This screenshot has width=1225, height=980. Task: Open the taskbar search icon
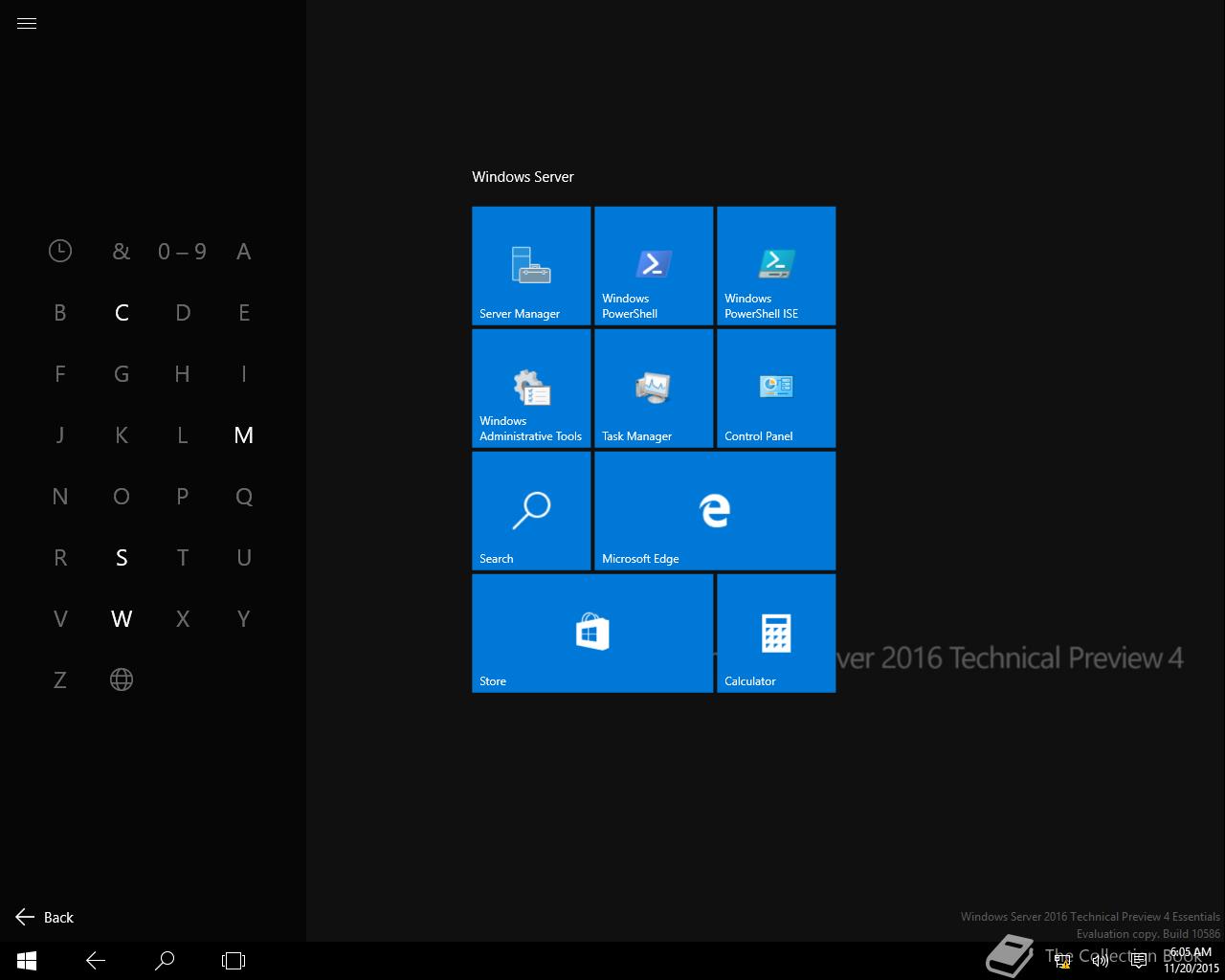[165, 961]
